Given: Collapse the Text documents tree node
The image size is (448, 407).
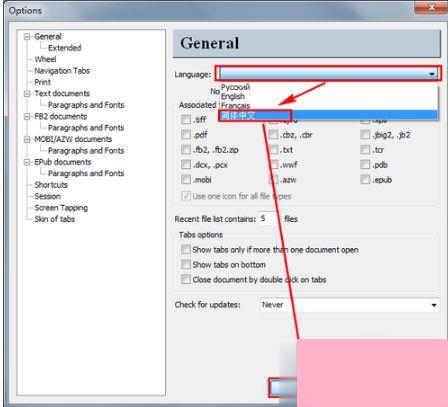Looking at the screenshot, I should click(27, 94).
